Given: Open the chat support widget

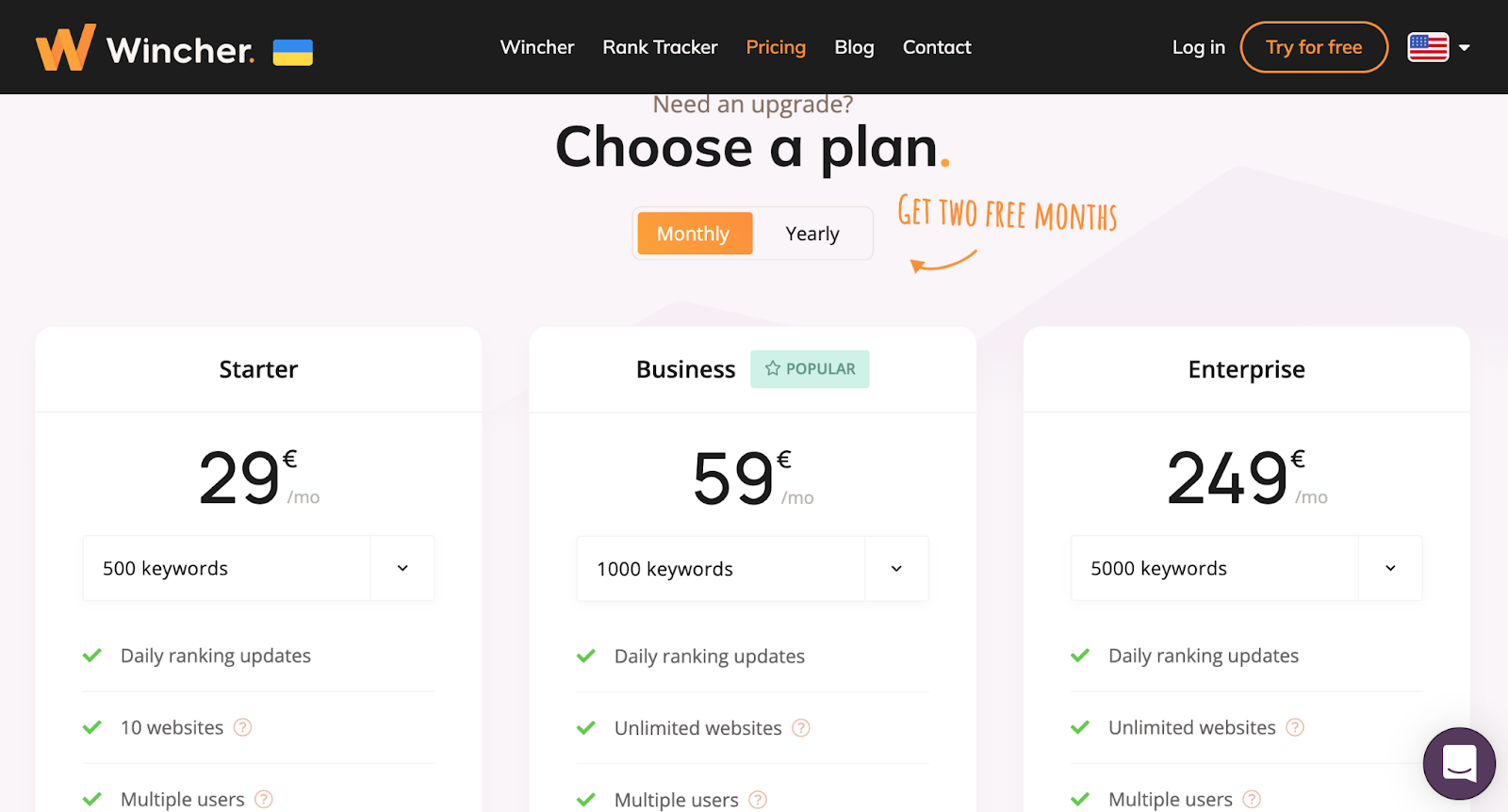Looking at the screenshot, I should click(1459, 763).
